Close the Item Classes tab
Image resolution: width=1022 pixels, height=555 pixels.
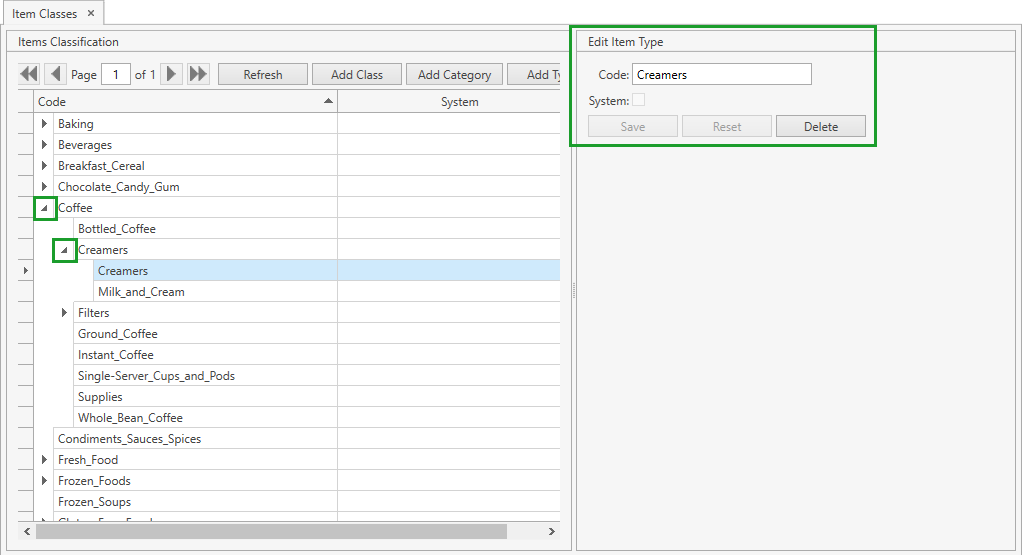click(x=90, y=13)
